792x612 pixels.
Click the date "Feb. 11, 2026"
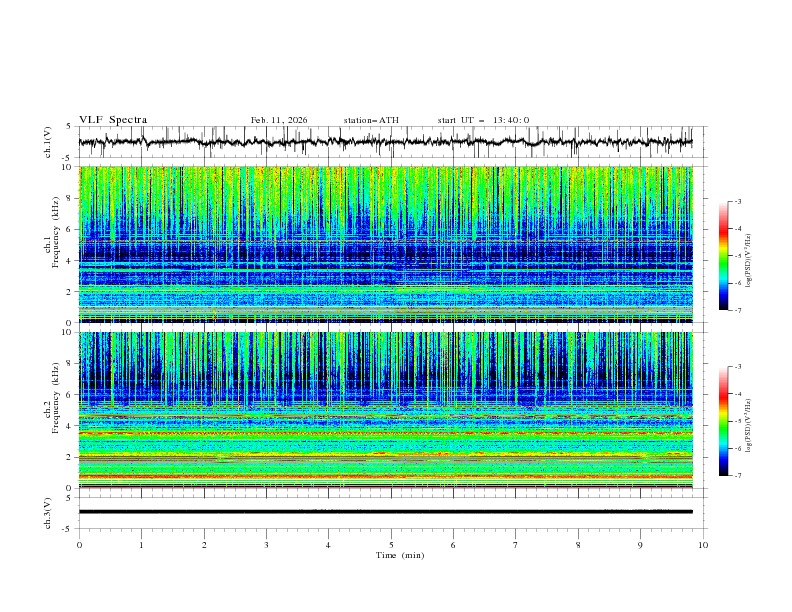tap(279, 120)
